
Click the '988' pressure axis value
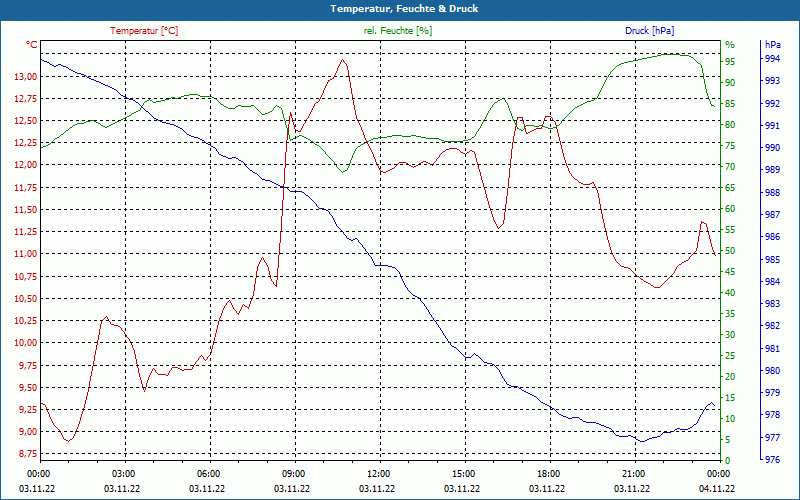[x=772, y=193]
